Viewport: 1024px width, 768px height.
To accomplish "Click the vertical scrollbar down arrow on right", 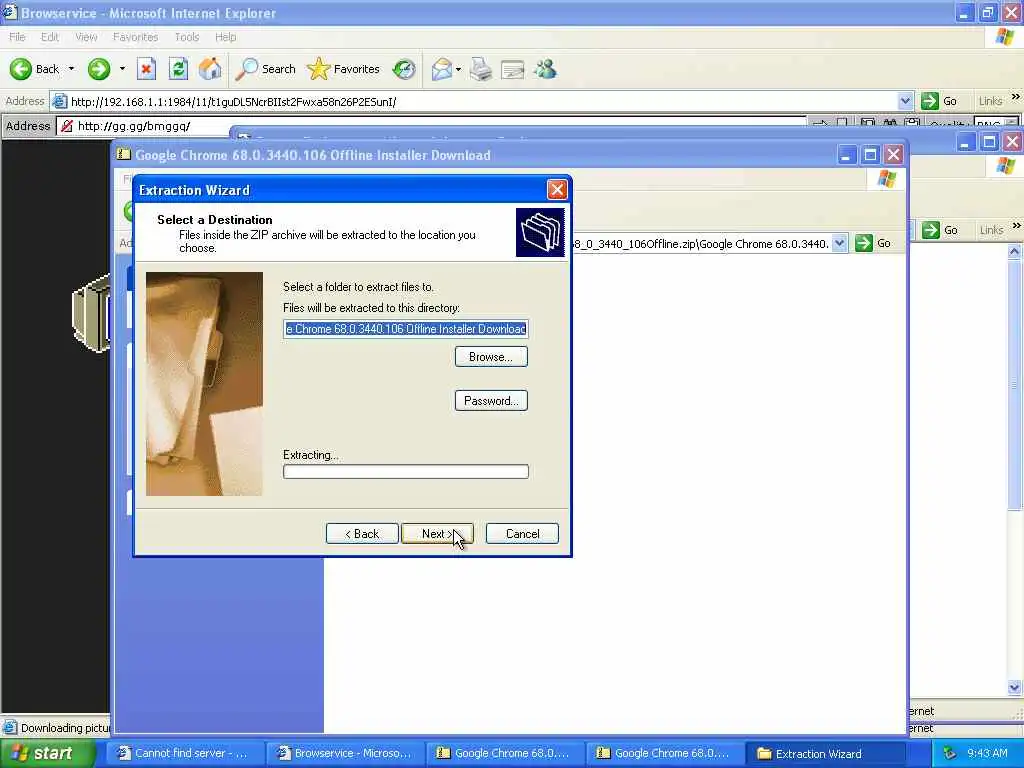I will pyautogui.click(x=1014, y=688).
